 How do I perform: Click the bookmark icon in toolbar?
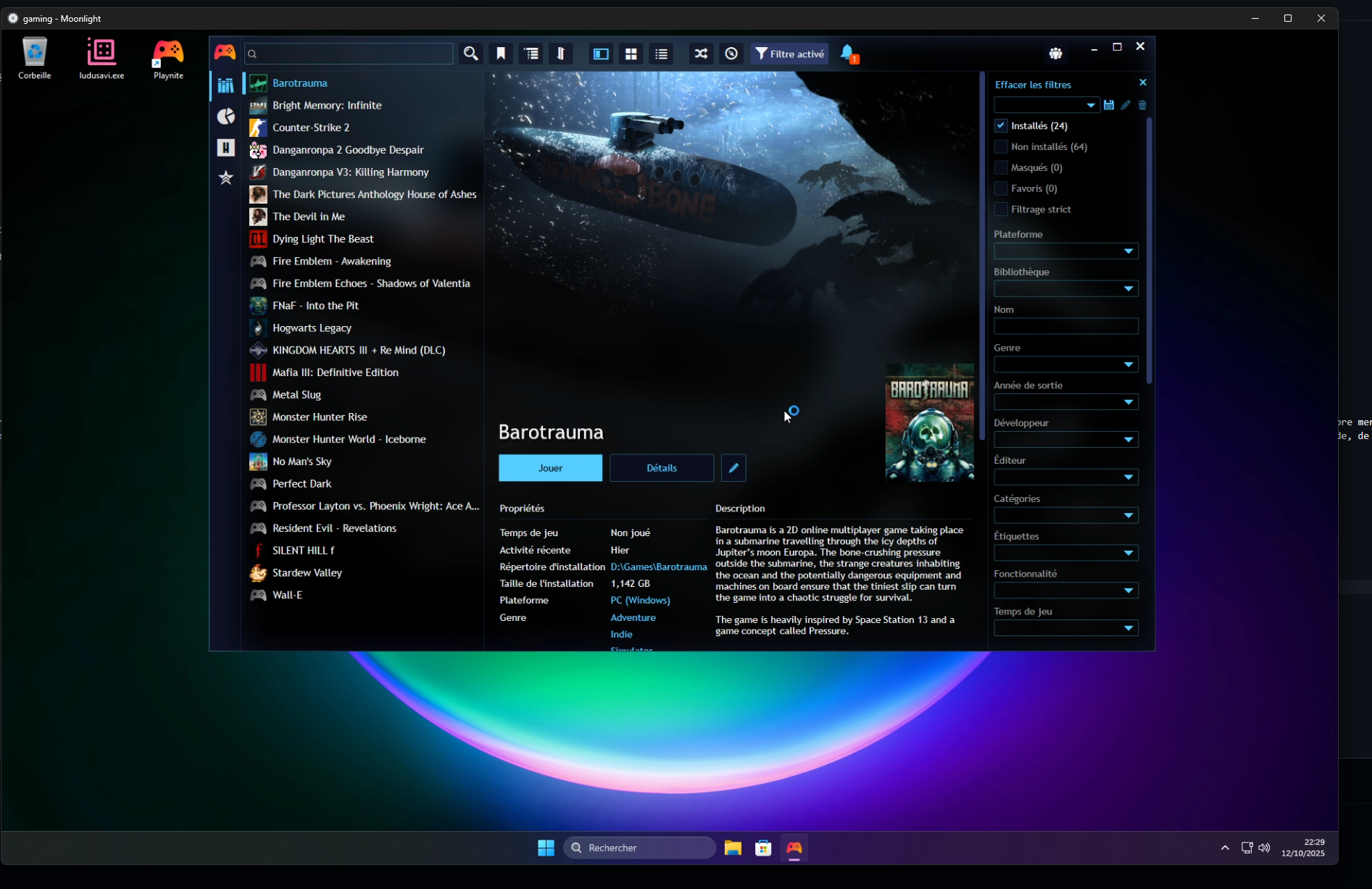click(501, 54)
